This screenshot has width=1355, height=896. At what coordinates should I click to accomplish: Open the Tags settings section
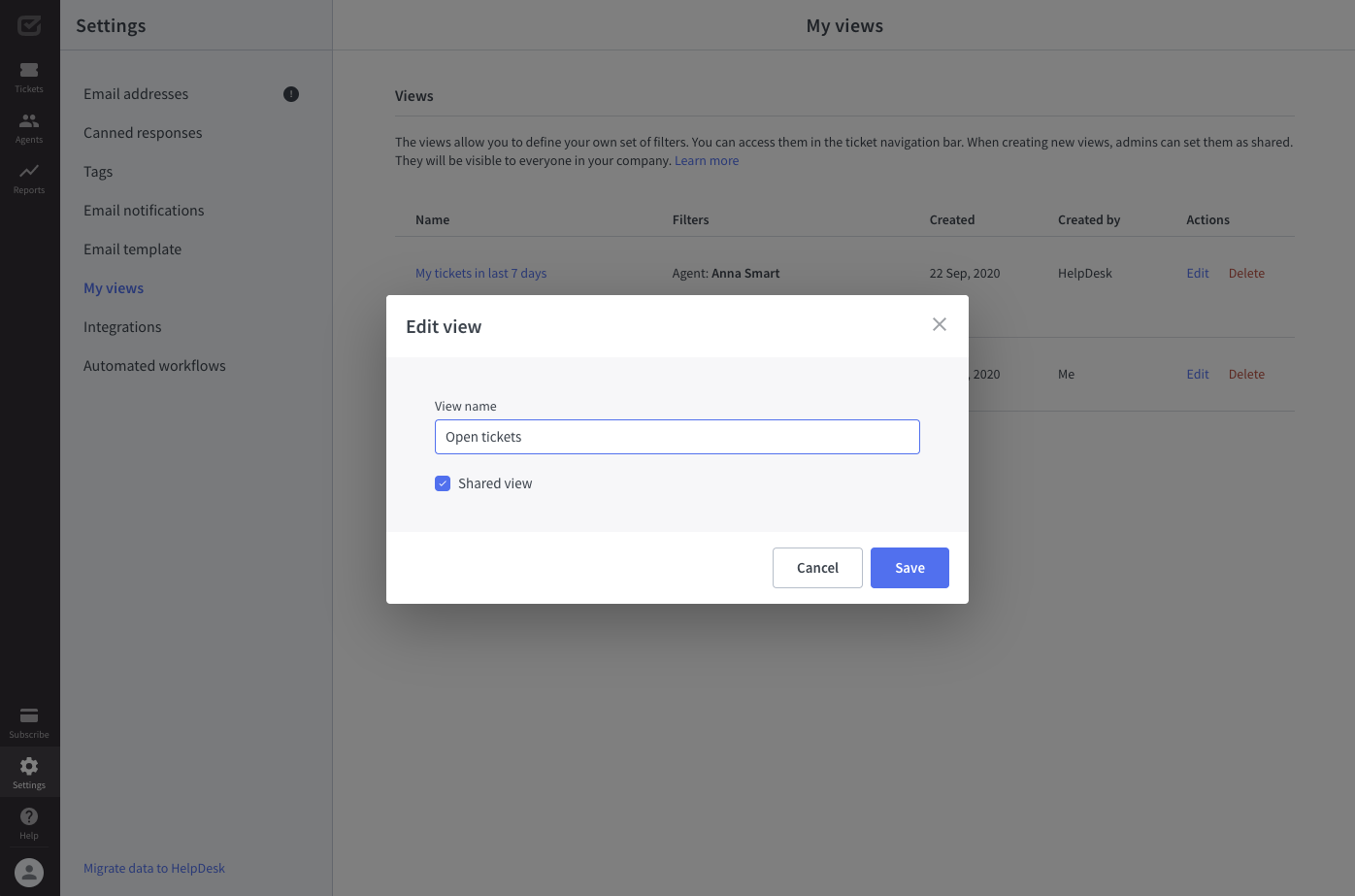[97, 171]
